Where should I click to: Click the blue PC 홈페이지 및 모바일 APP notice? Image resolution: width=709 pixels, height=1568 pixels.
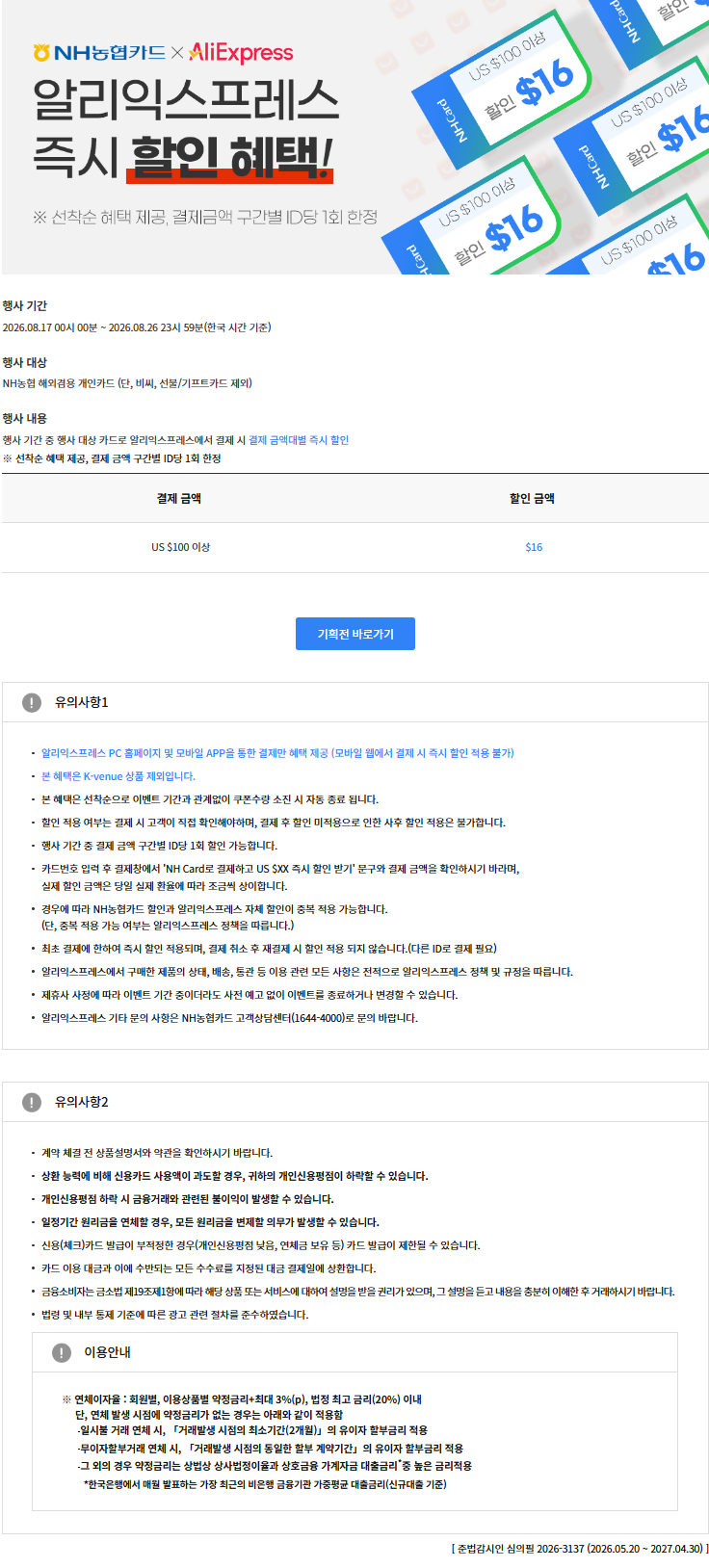(277, 753)
